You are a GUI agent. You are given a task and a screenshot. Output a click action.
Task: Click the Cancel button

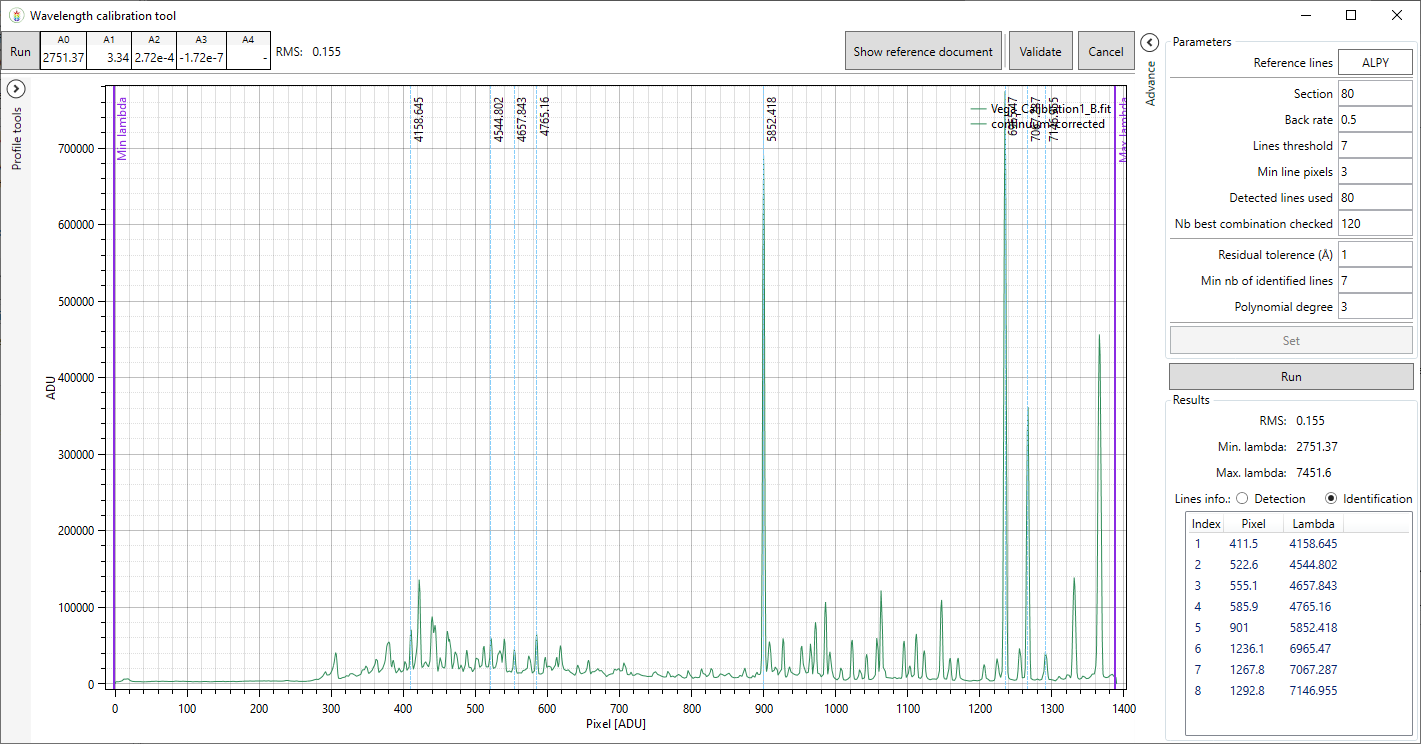(1106, 51)
